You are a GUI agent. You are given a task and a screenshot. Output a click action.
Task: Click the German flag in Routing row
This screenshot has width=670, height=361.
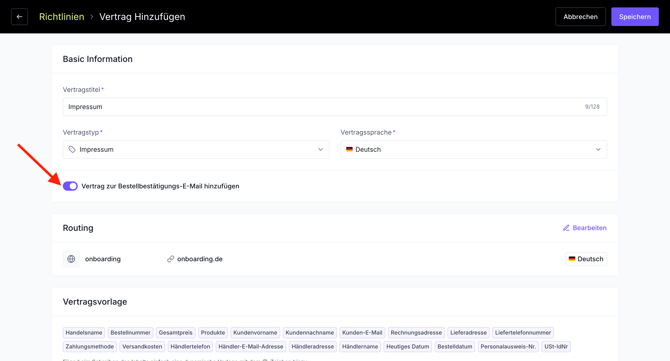[572, 259]
